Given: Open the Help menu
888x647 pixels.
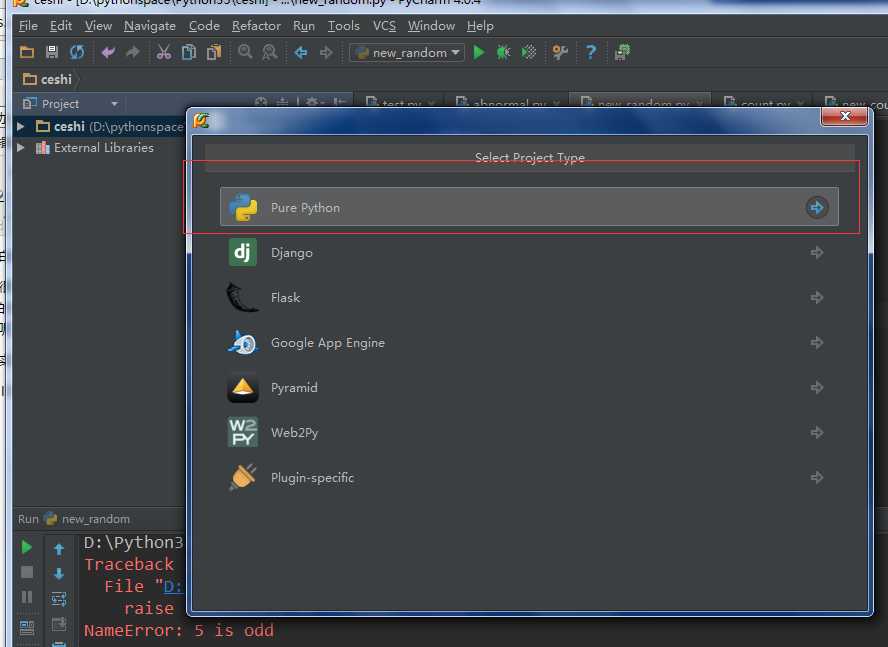Looking at the screenshot, I should pos(480,26).
